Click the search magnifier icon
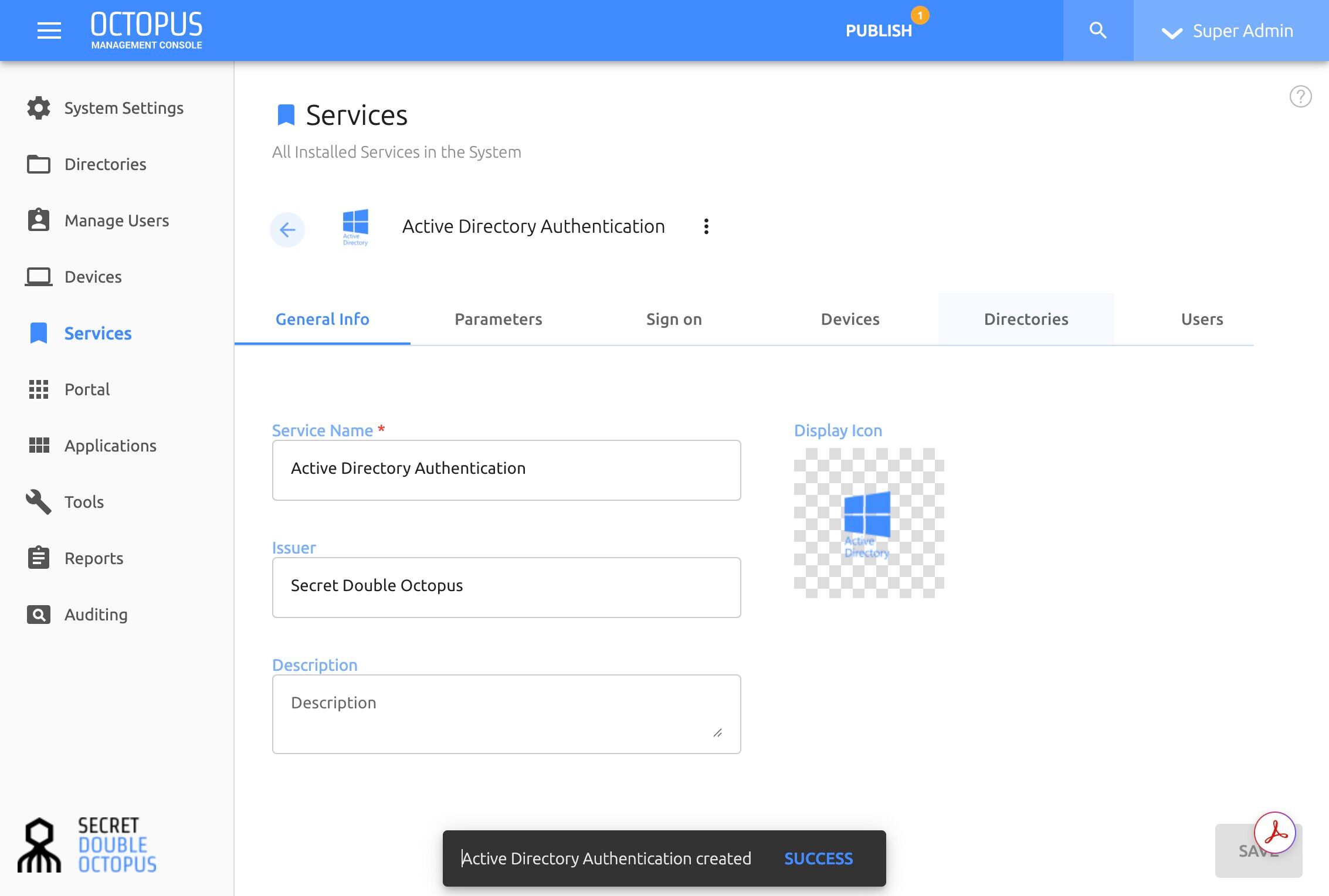 pos(1097,30)
